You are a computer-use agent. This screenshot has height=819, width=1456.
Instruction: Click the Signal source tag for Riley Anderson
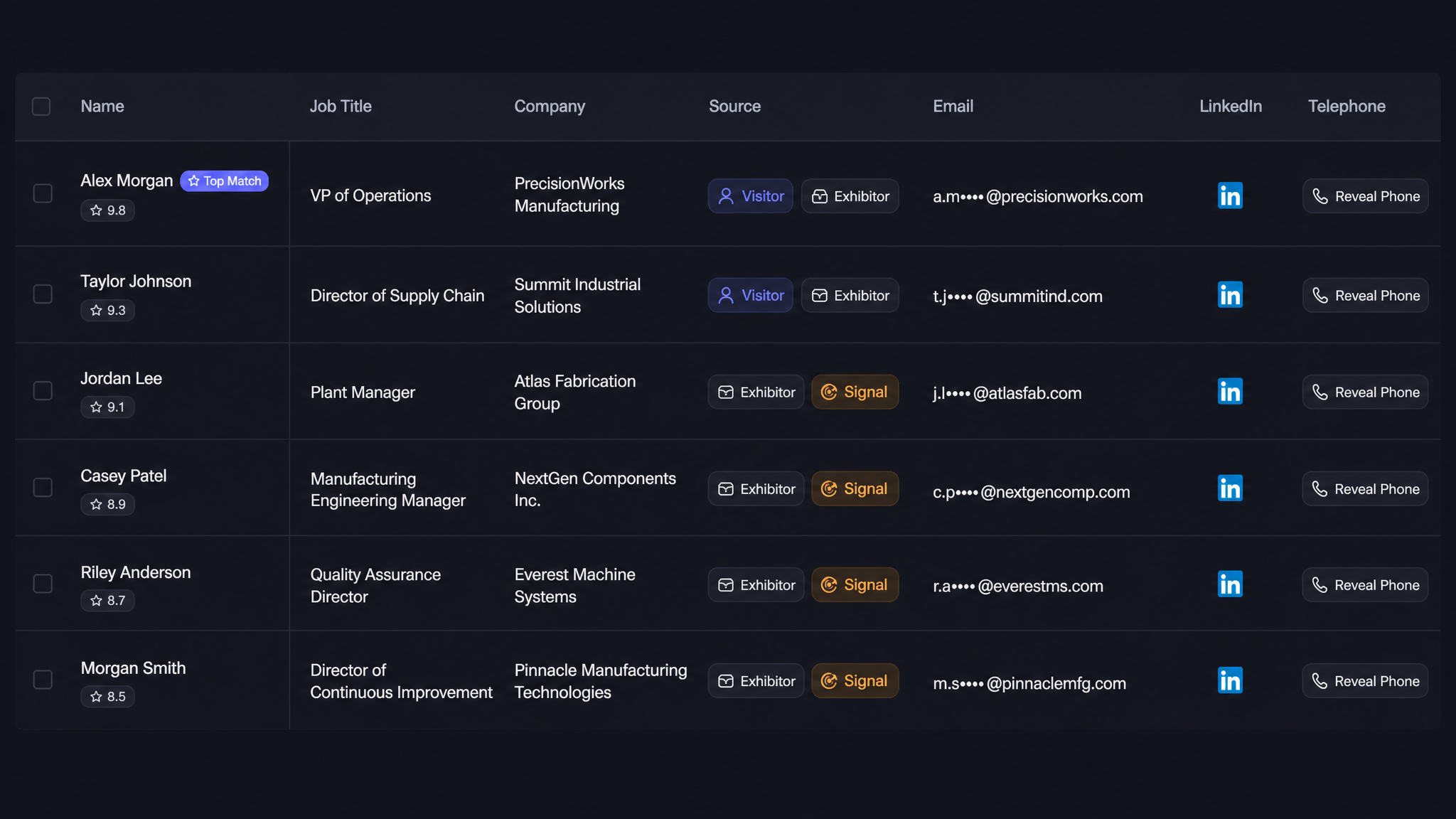(855, 584)
